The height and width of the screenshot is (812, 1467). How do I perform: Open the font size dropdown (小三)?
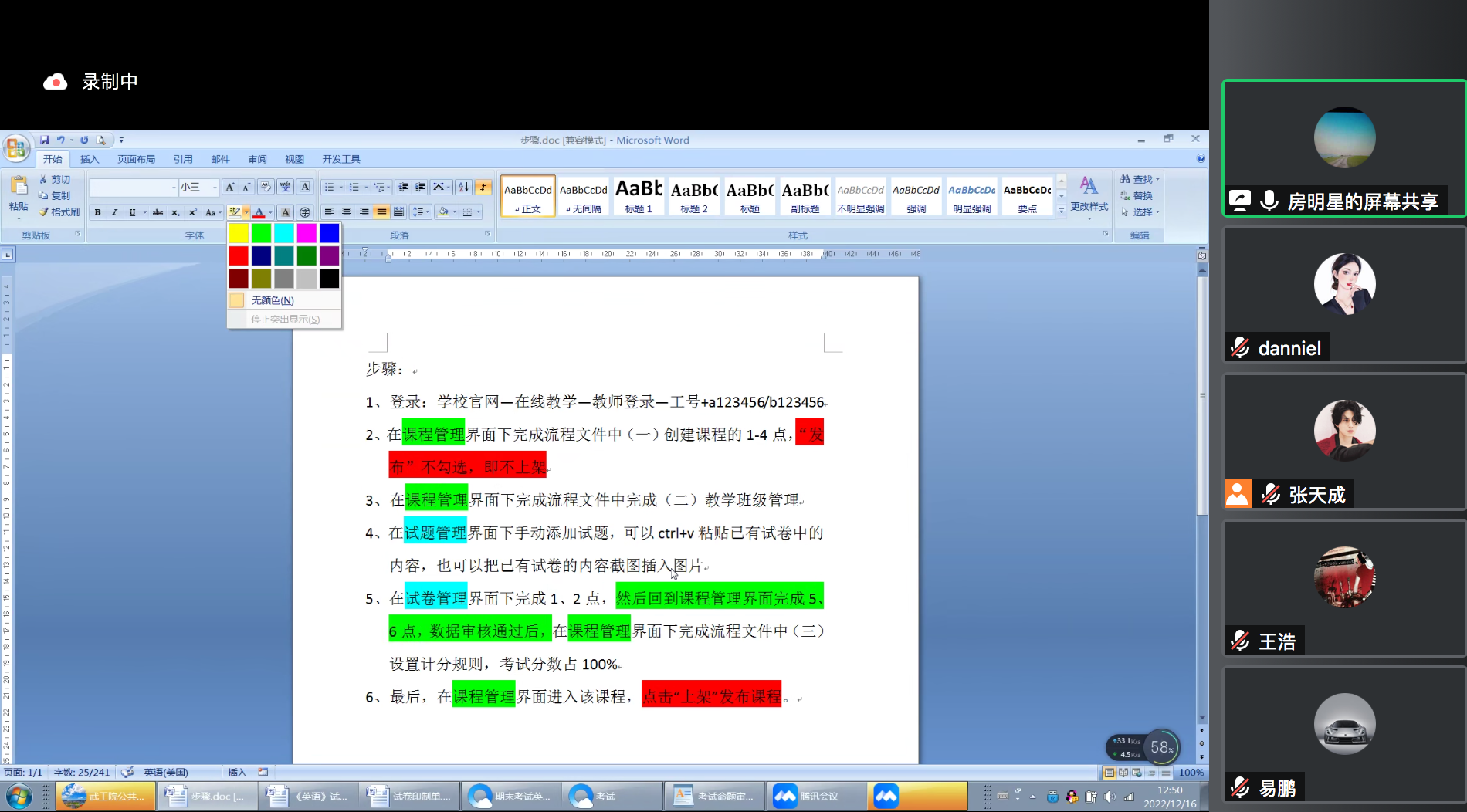[x=215, y=188]
